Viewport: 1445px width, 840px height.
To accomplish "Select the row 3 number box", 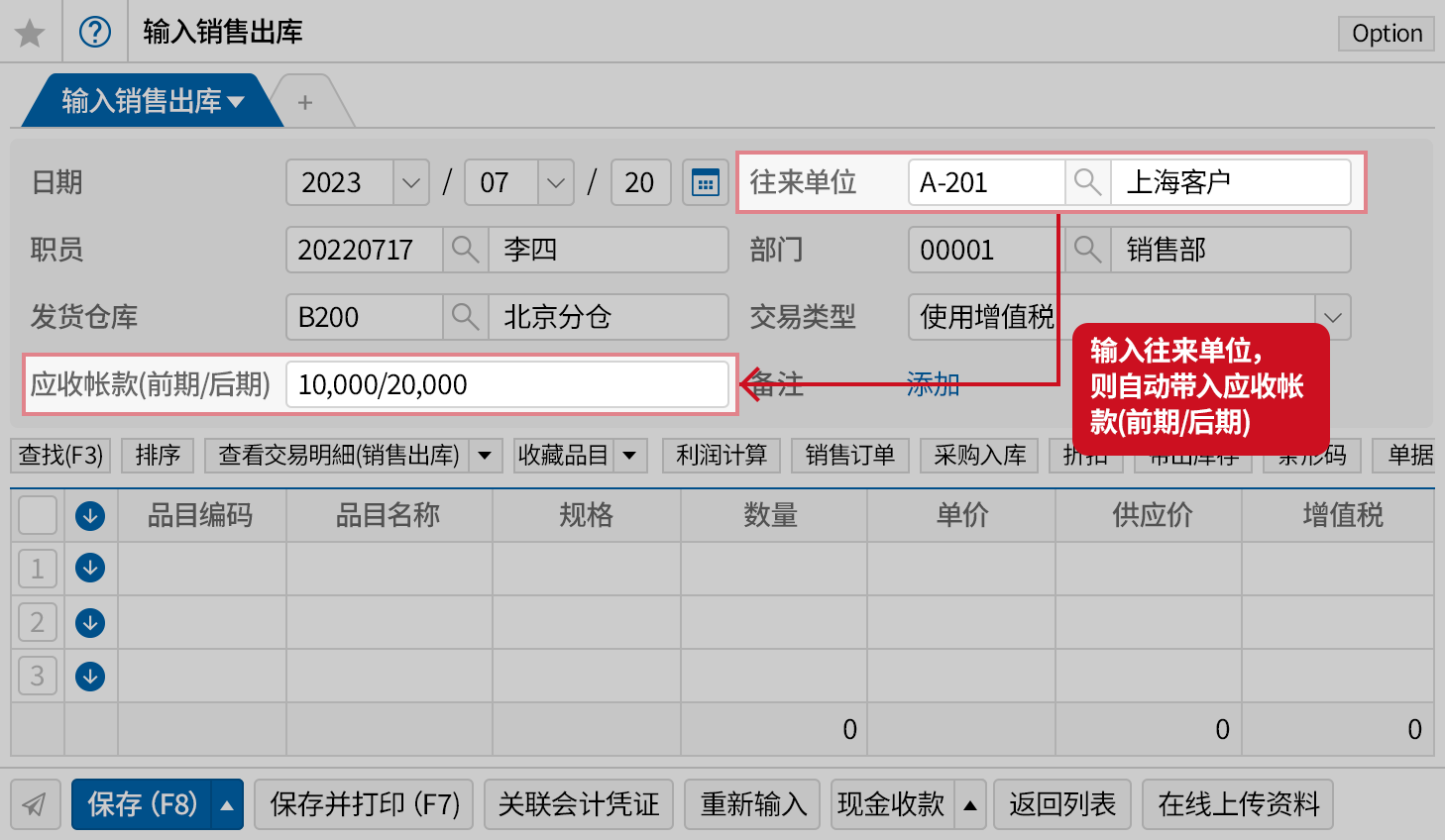I will [38, 677].
